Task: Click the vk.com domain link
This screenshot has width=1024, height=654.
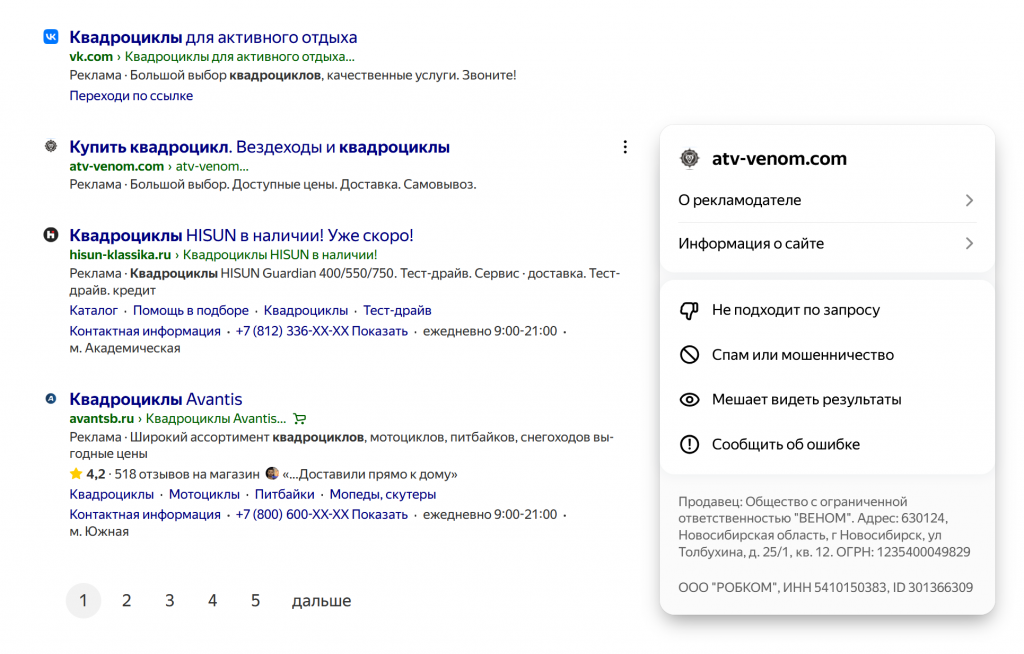Action: 91,57
